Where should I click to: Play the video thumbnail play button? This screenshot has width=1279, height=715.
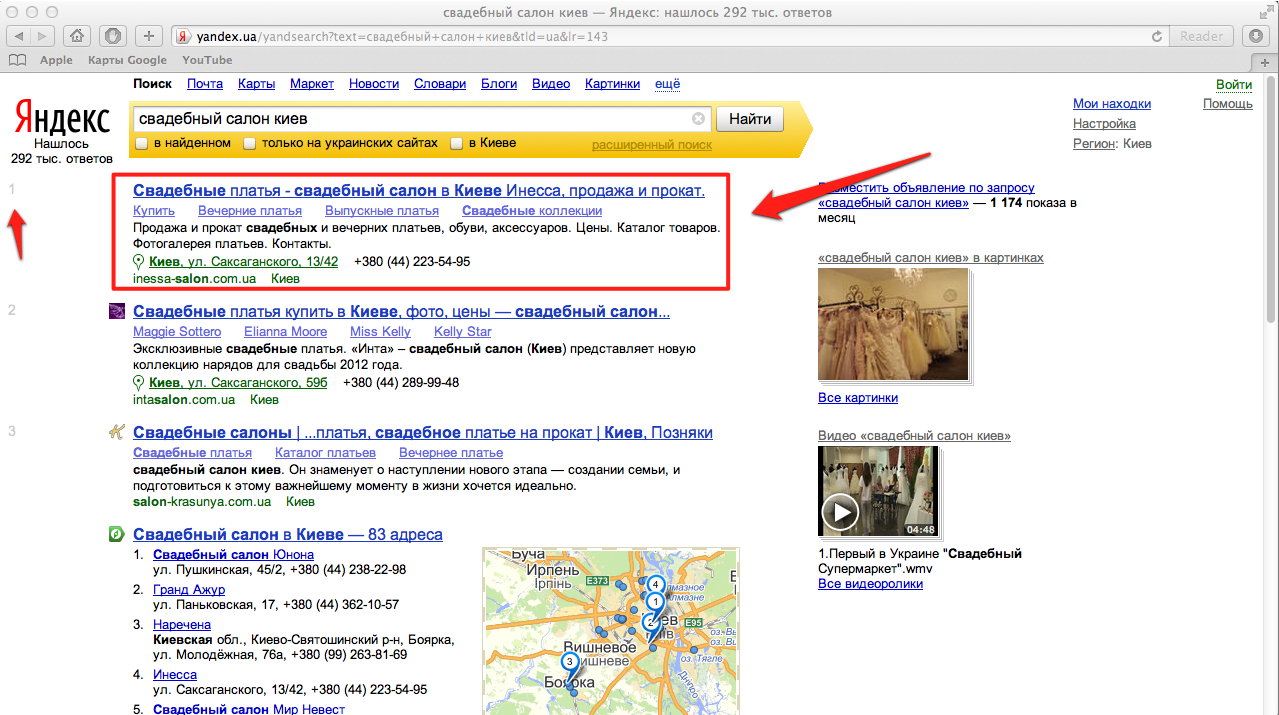(x=839, y=514)
